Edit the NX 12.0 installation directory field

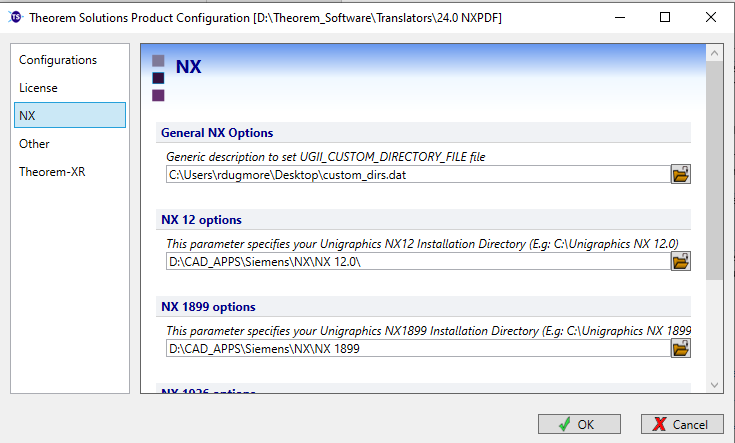point(418,262)
